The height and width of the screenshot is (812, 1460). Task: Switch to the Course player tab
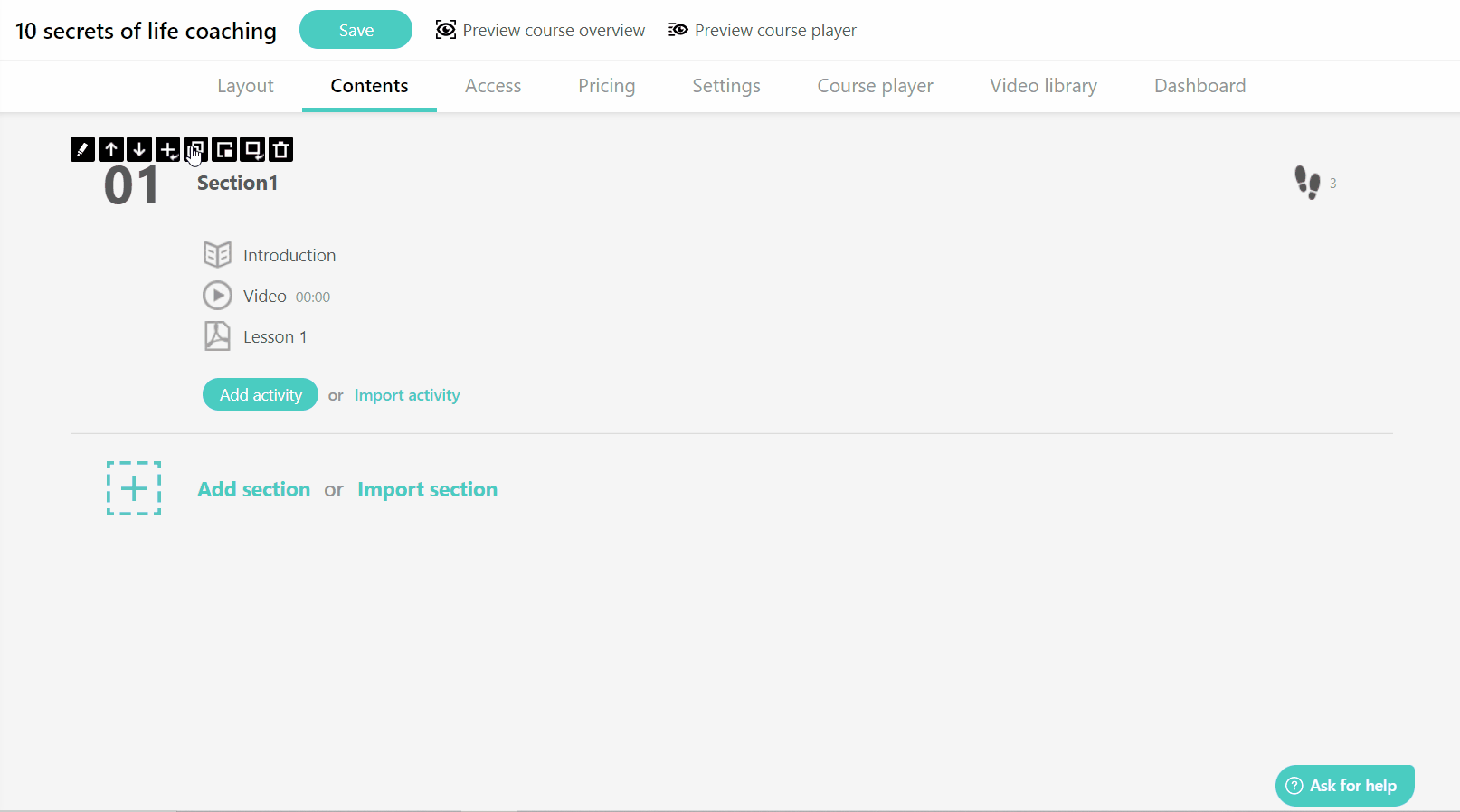point(875,86)
